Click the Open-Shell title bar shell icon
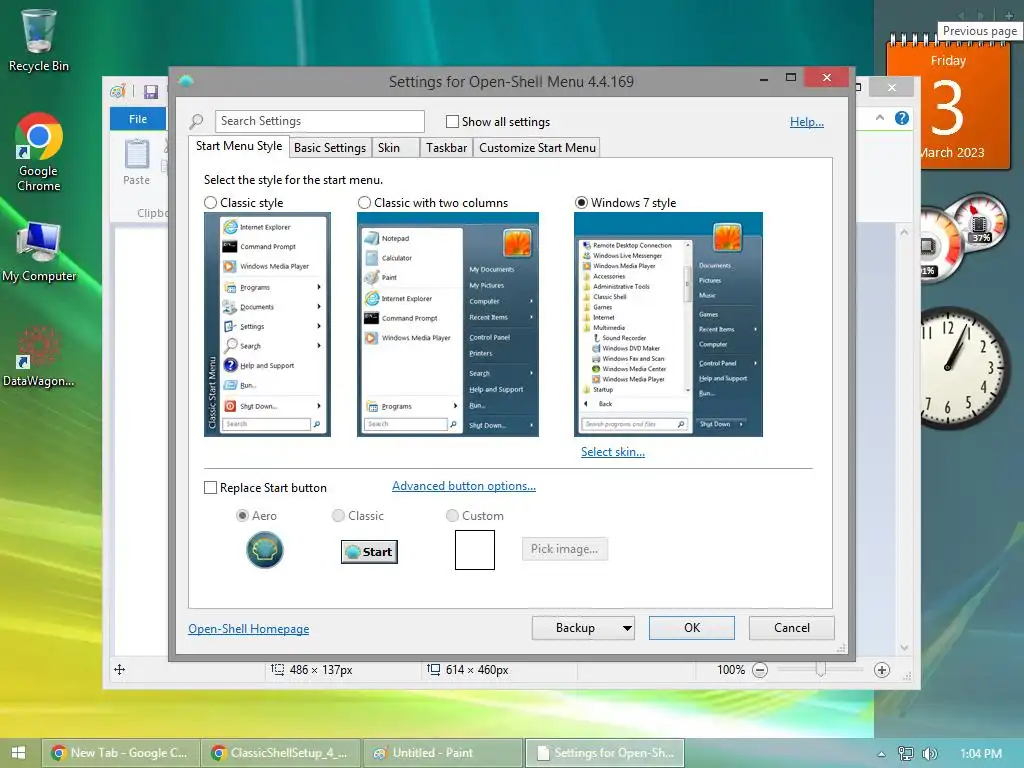The image size is (1024, 768). [186, 81]
